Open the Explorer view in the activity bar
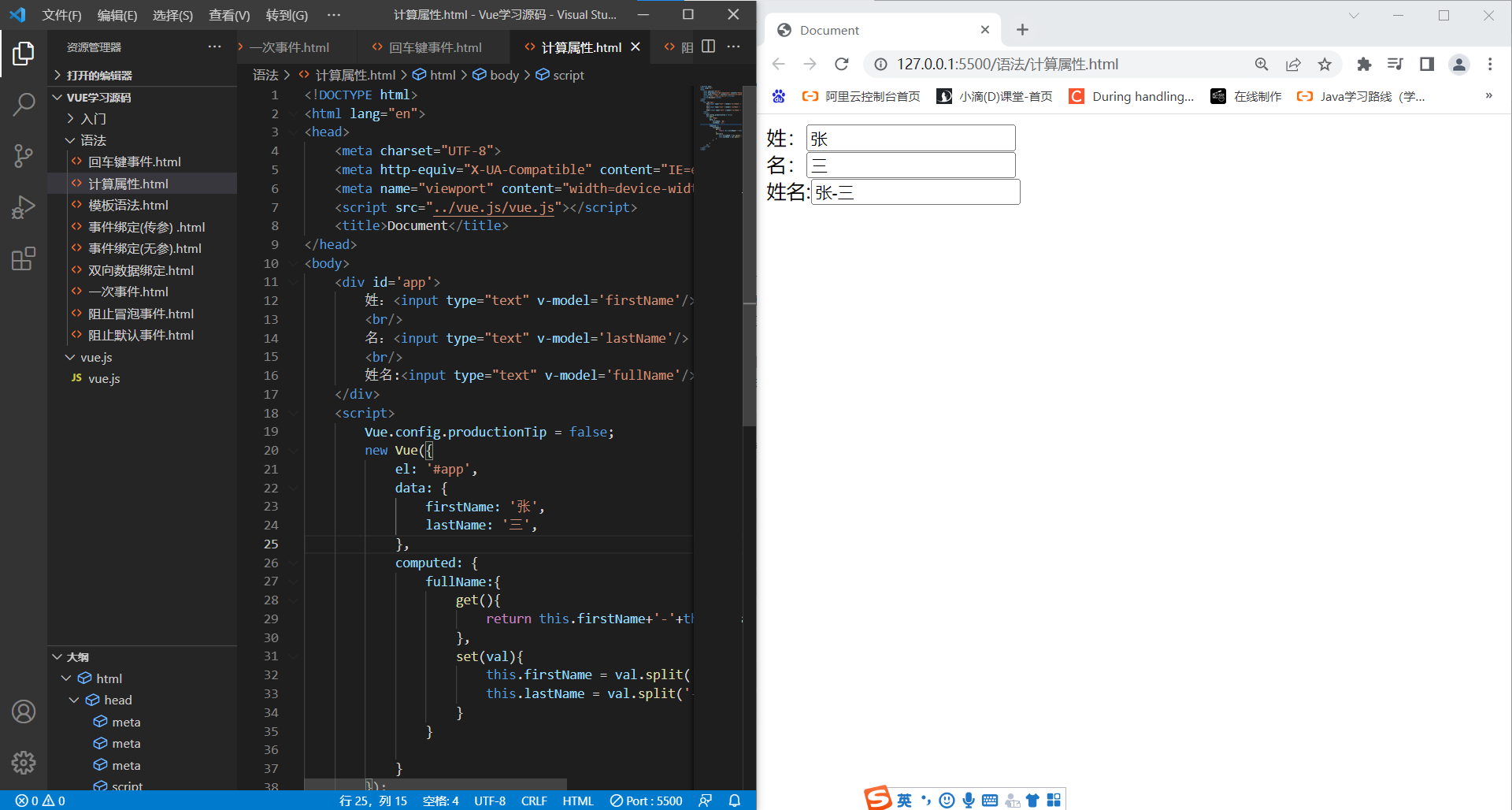 pyautogui.click(x=24, y=54)
